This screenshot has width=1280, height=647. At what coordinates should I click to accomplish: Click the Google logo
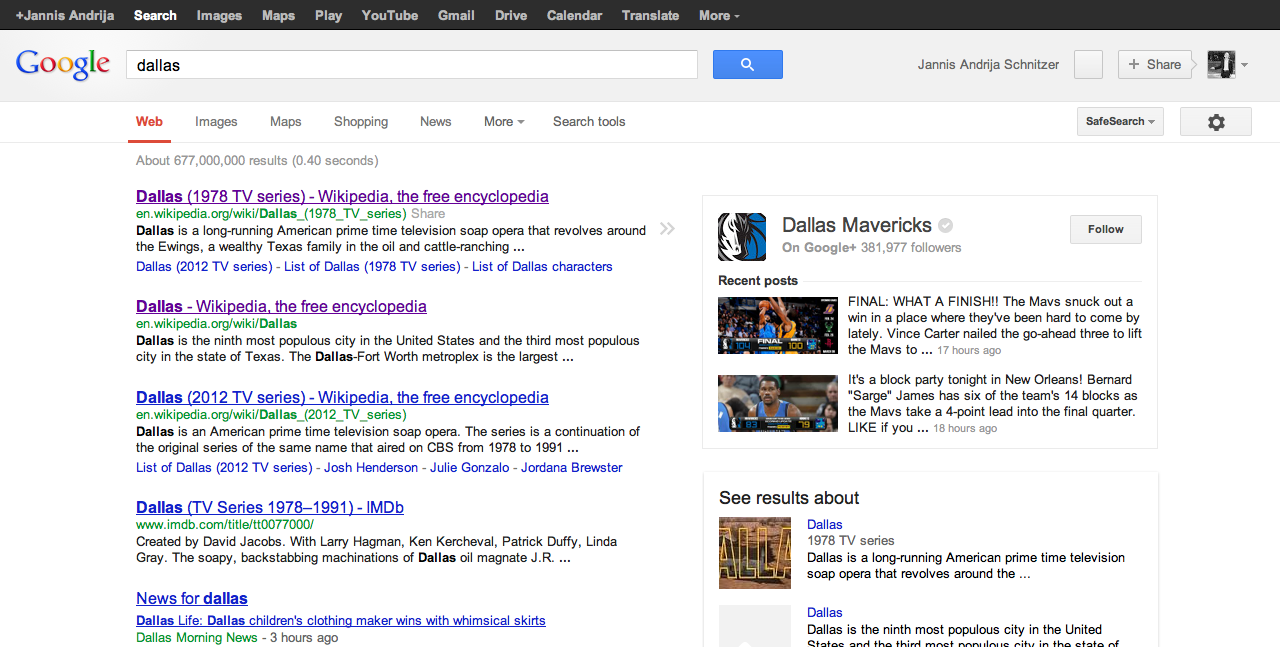tap(62, 64)
